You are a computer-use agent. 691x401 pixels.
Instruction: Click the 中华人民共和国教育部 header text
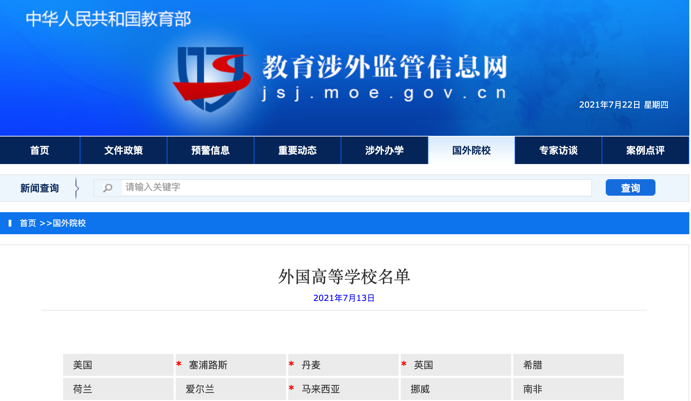coord(108,19)
